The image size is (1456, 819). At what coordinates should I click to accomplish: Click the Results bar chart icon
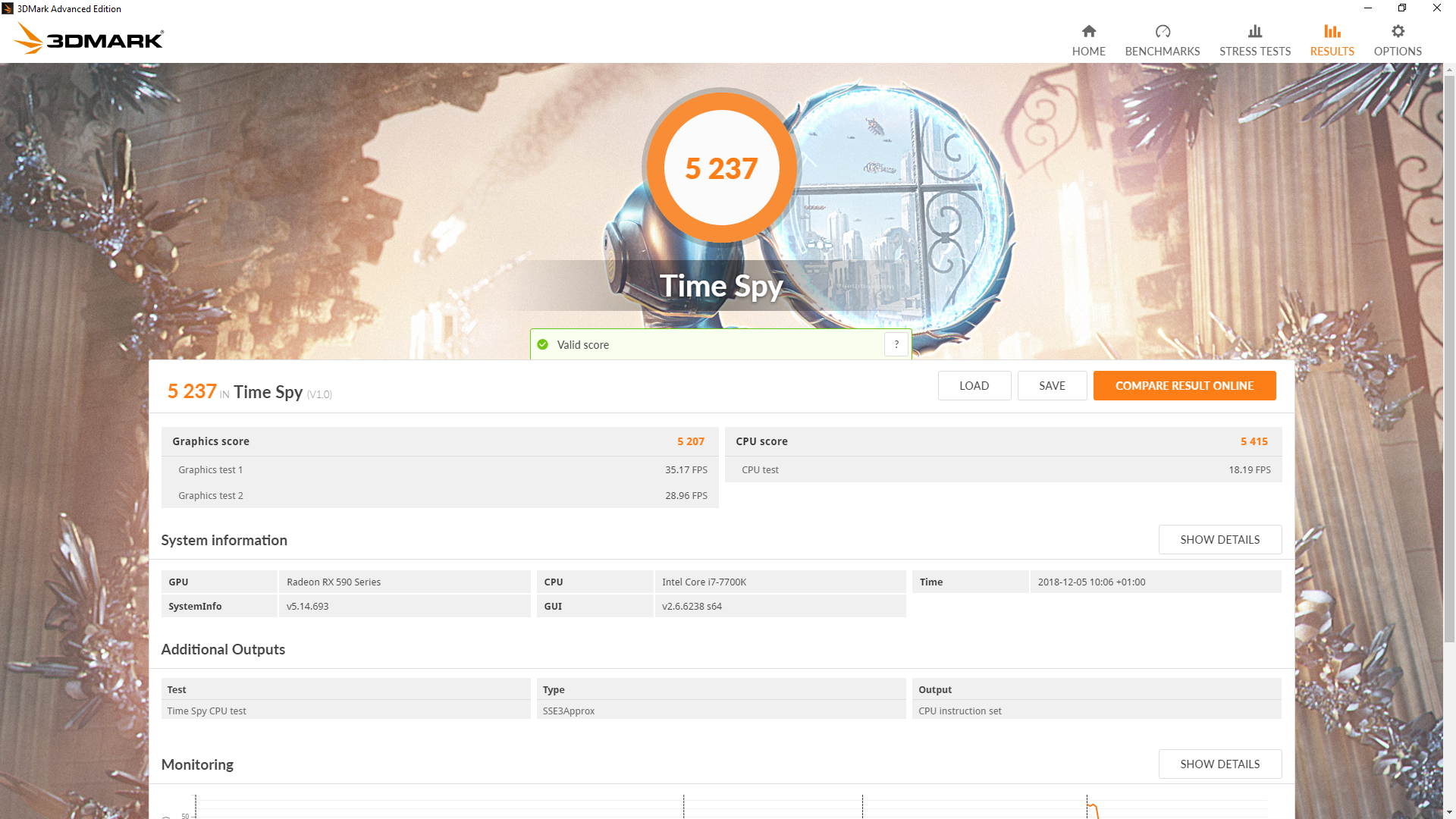[x=1332, y=31]
